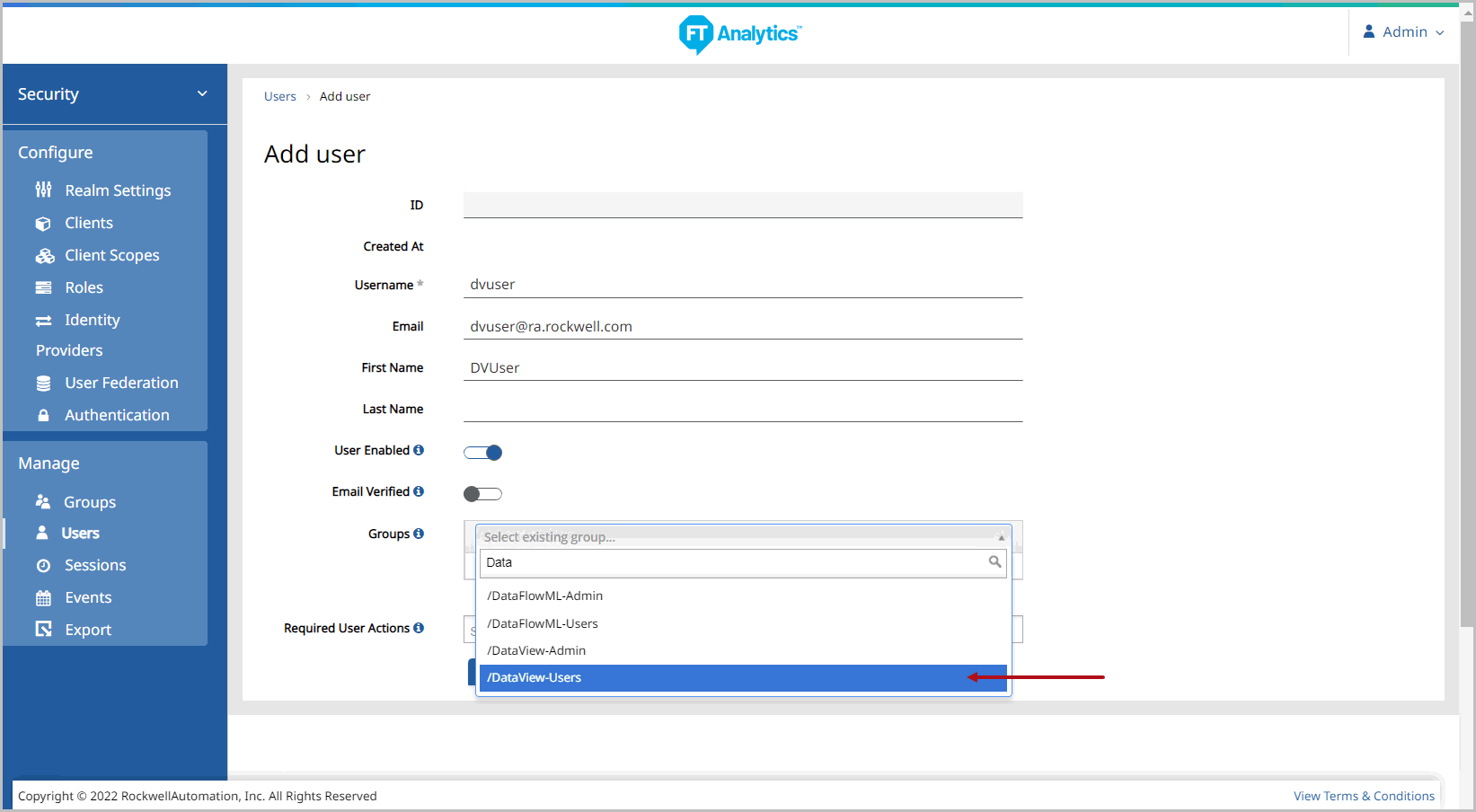Screen dimensions: 1476x812
Task: Click the Admin user avatar icon
Action: [x=1369, y=31]
